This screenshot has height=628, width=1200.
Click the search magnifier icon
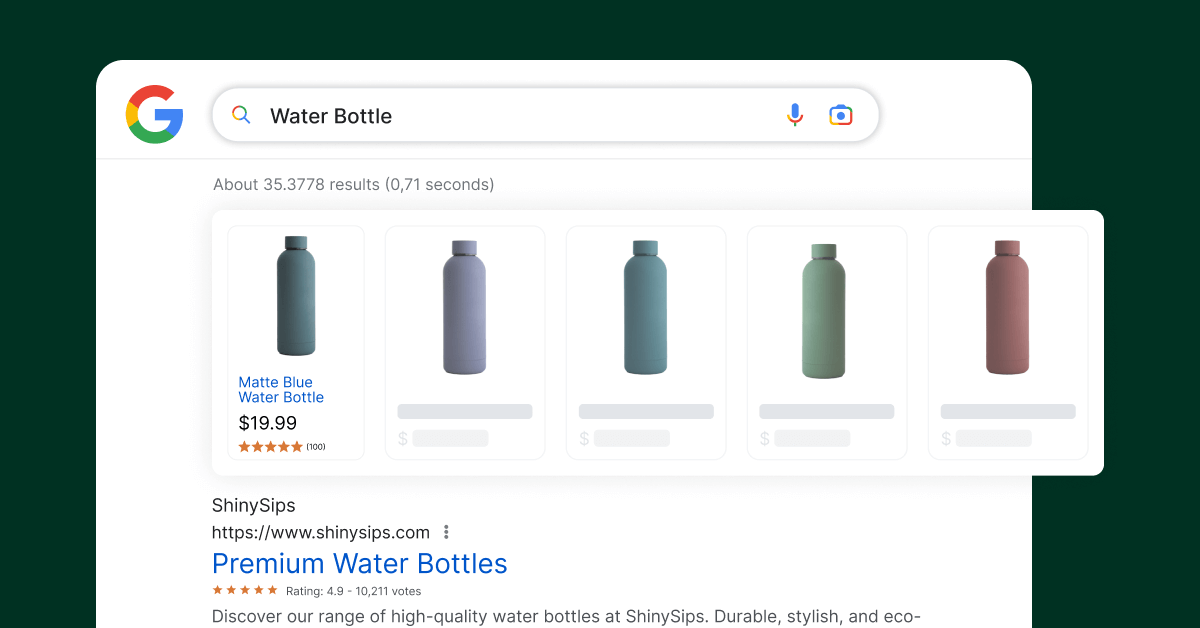241,115
